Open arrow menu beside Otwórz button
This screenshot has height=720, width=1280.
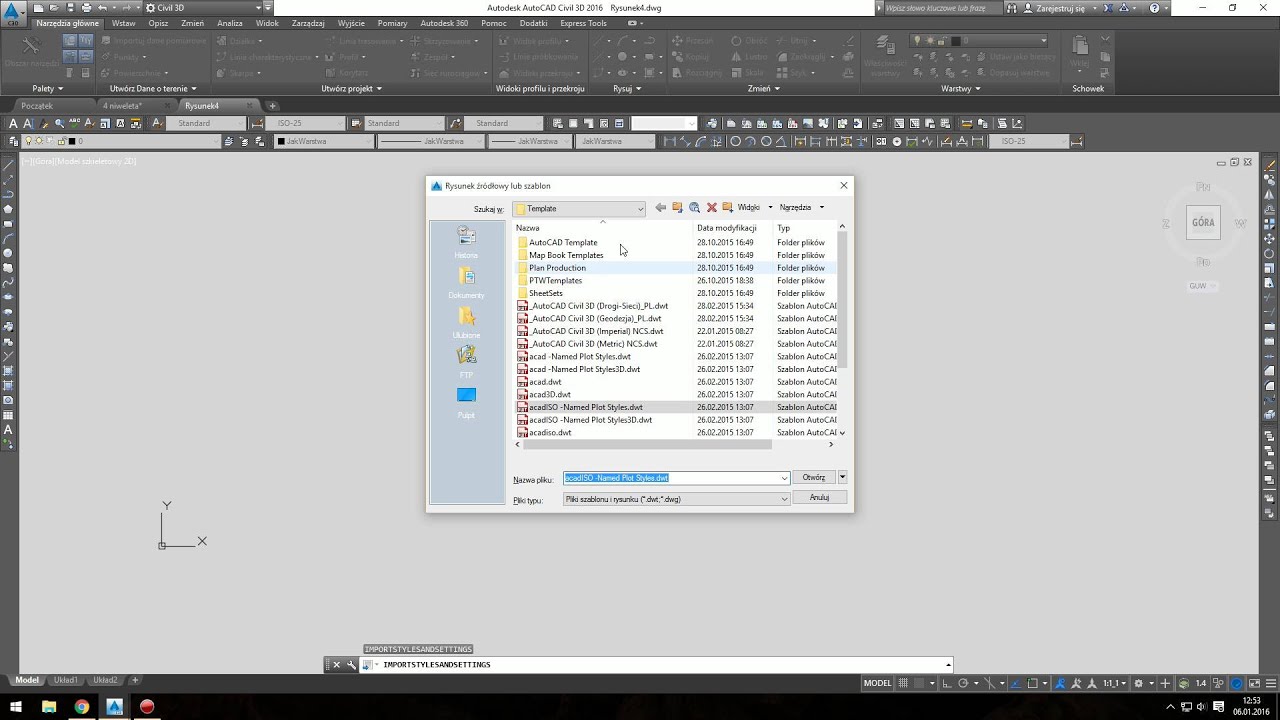(x=843, y=477)
